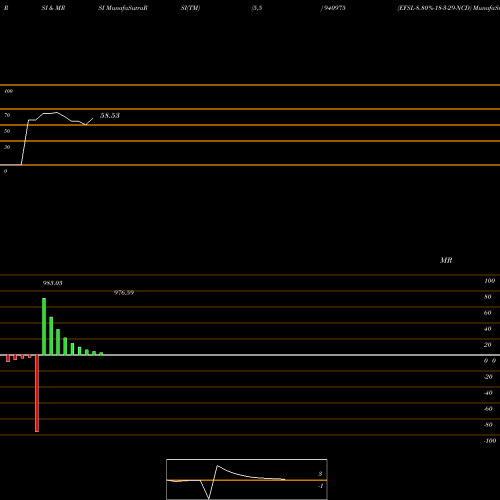Click the 'SI(TM)' header text
This screenshot has height=500, width=500.
click(190, 8)
